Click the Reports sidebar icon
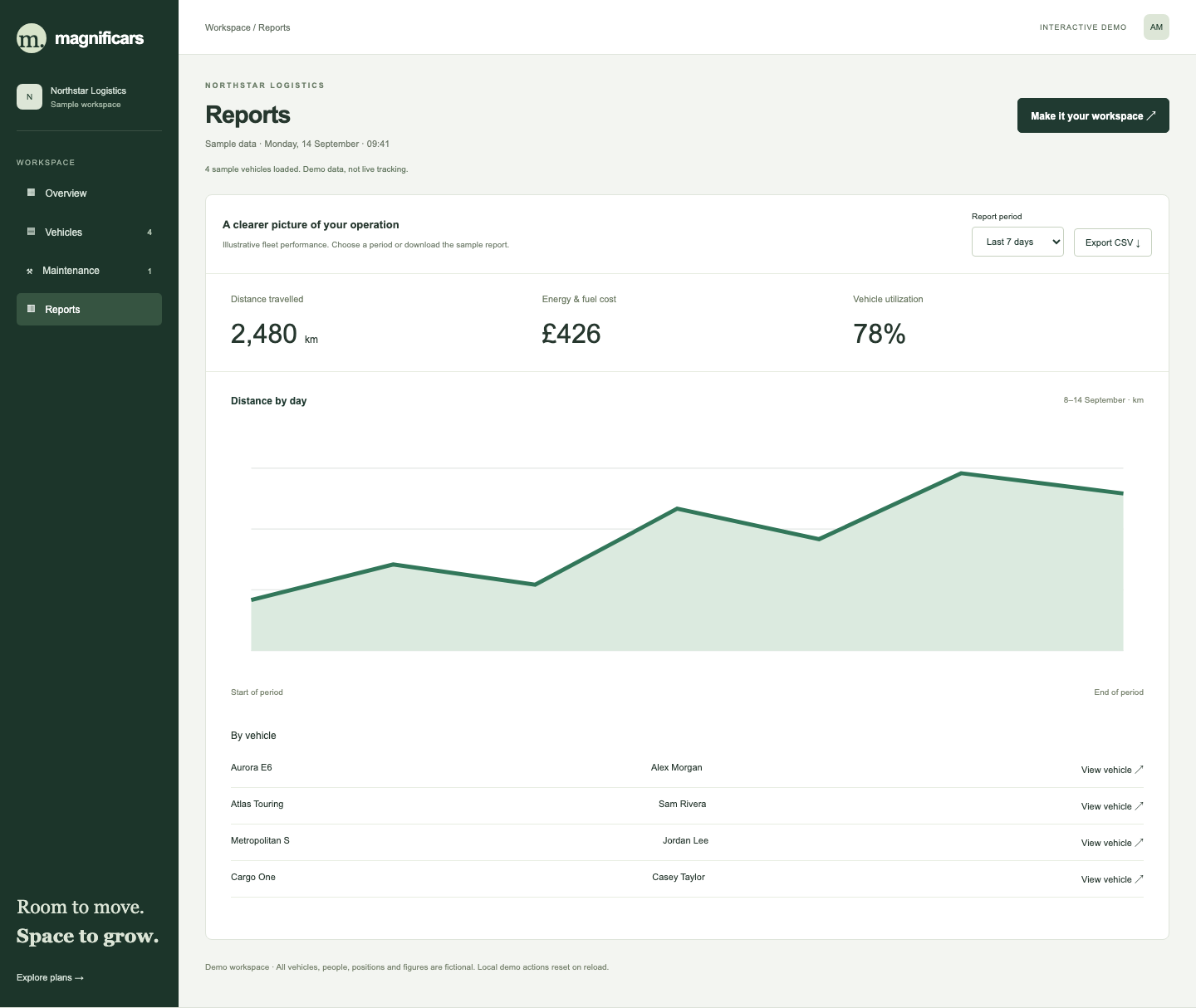This screenshot has width=1196, height=1008. tap(31, 309)
